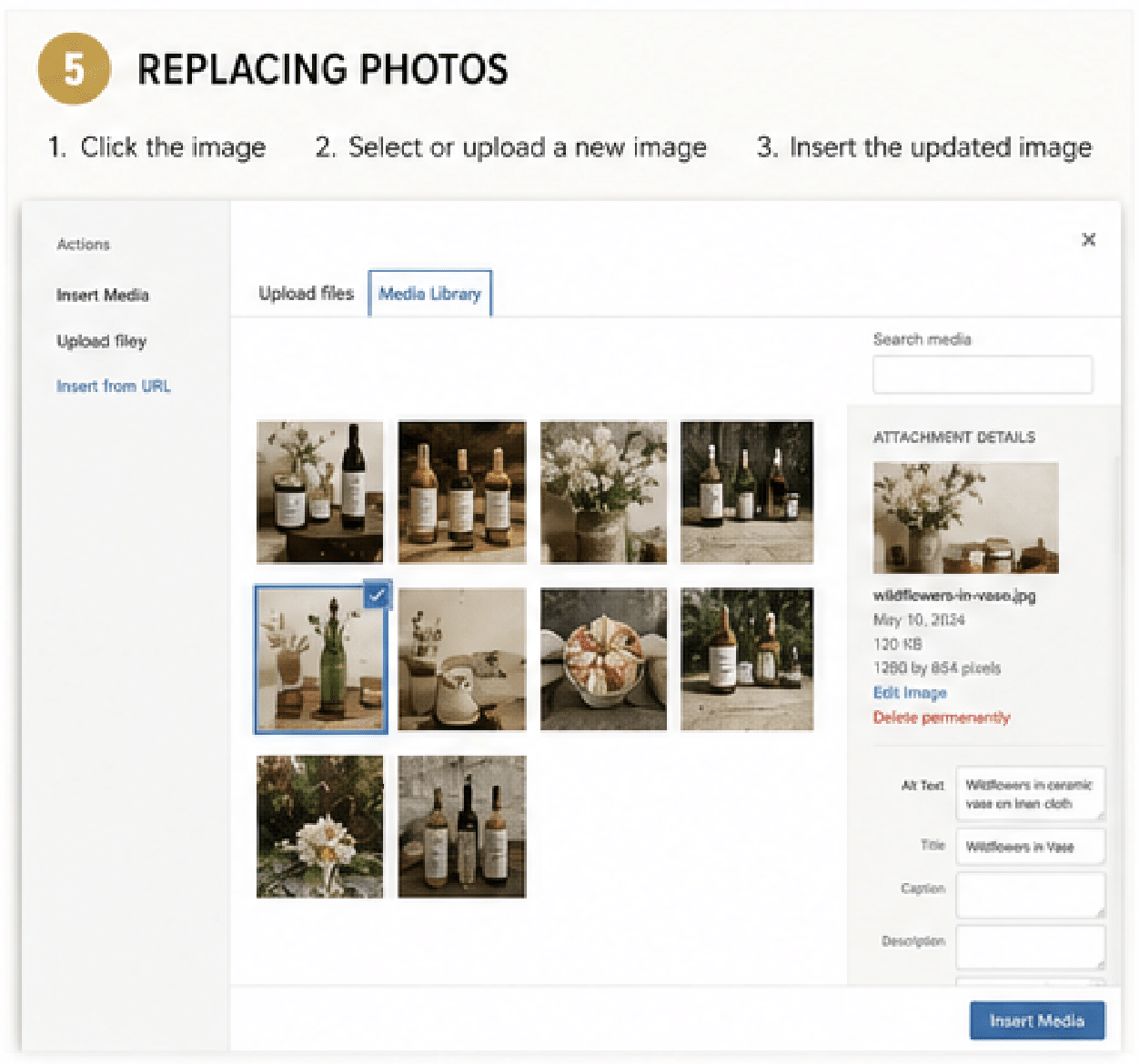Click the Edit Image link
The image size is (1139, 1064).
click(x=910, y=693)
